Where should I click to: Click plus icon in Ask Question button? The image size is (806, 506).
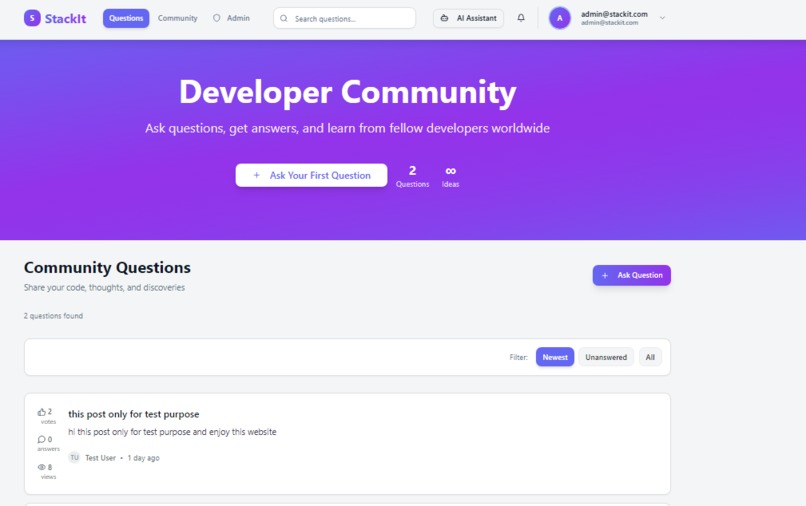(x=605, y=276)
